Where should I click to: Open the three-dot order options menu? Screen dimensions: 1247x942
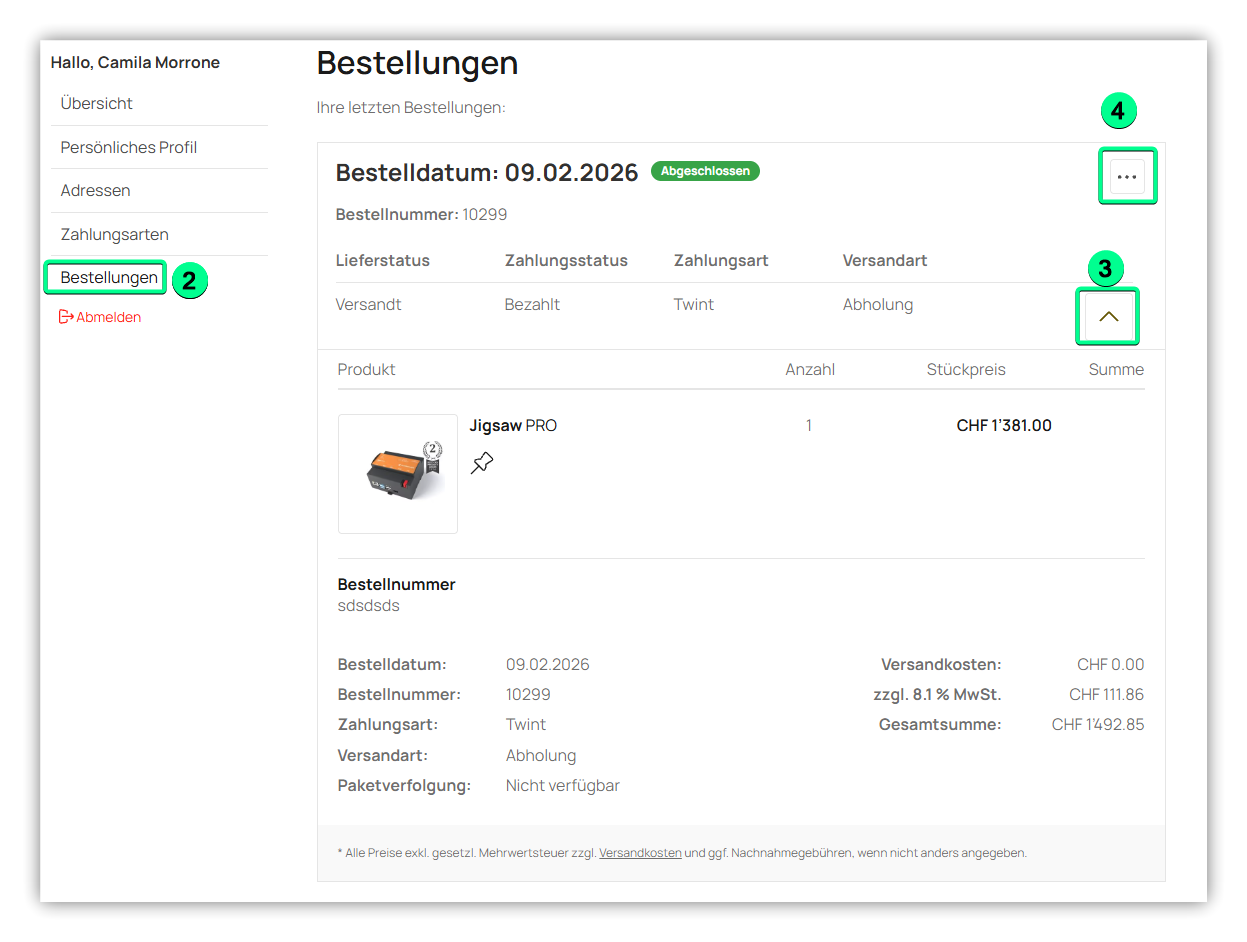click(1127, 176)
